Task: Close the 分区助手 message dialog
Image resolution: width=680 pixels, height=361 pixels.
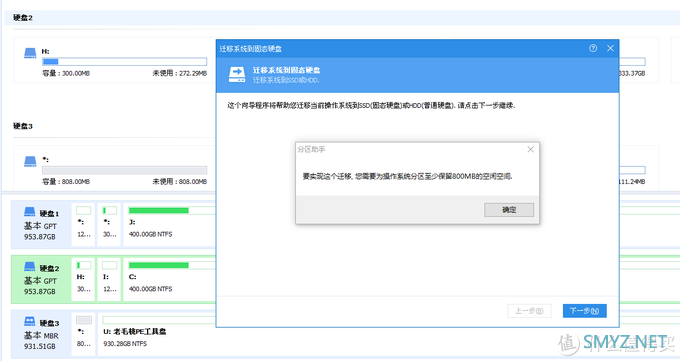Action: click(x=530, y=149)
